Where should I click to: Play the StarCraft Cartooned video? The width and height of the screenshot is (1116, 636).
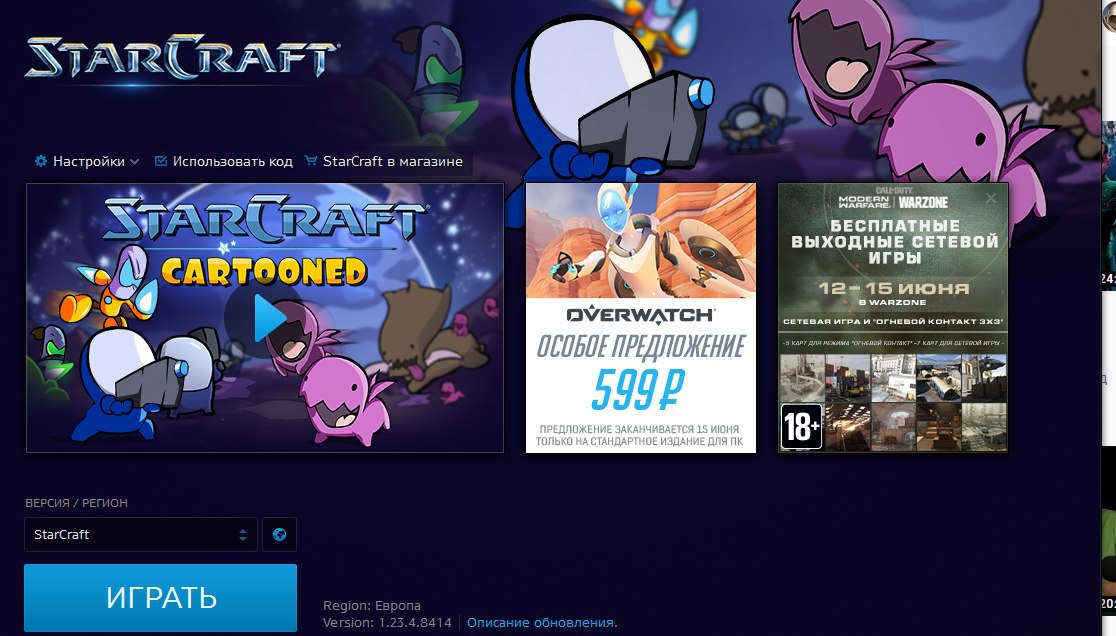point(268,318)
